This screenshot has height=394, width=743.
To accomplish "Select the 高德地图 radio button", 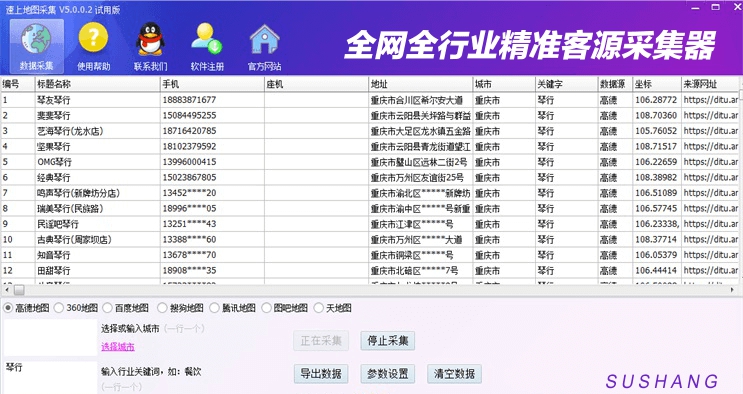I will point(8,308).
